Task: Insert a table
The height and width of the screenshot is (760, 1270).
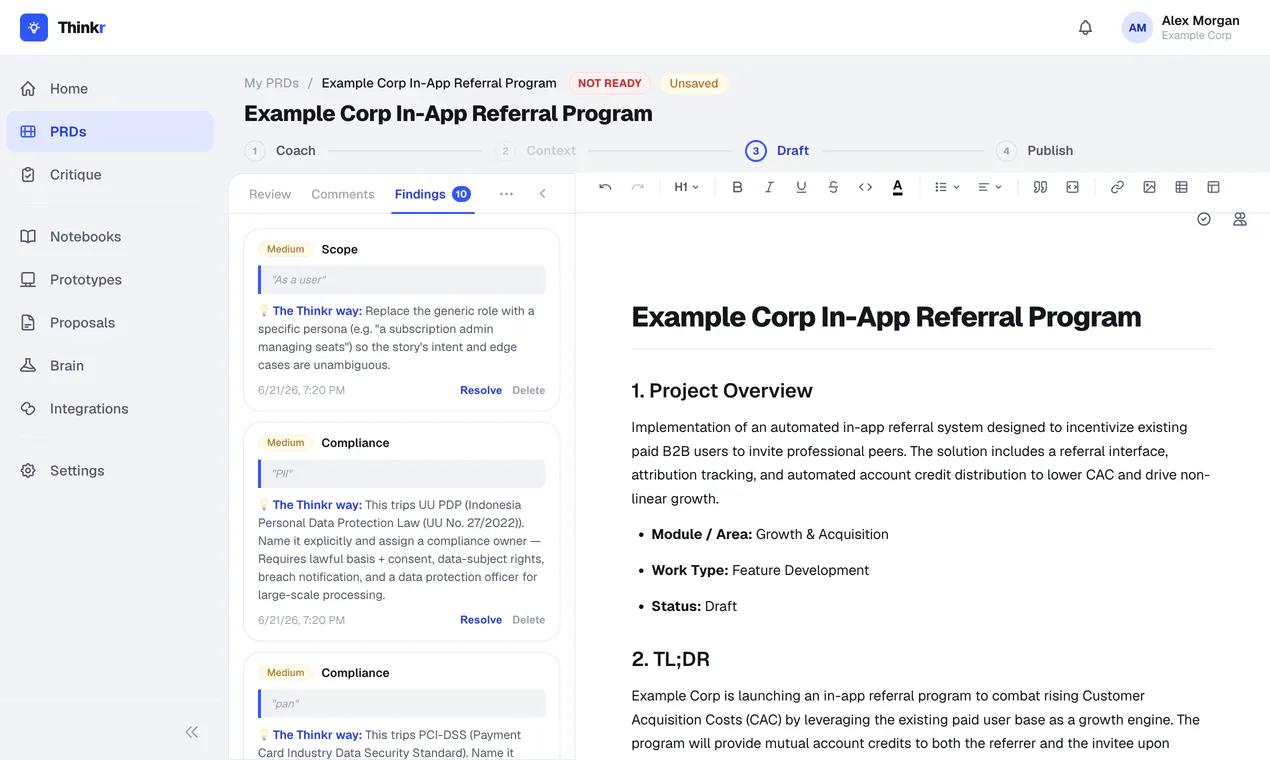Action: (x=1181, y=187)
